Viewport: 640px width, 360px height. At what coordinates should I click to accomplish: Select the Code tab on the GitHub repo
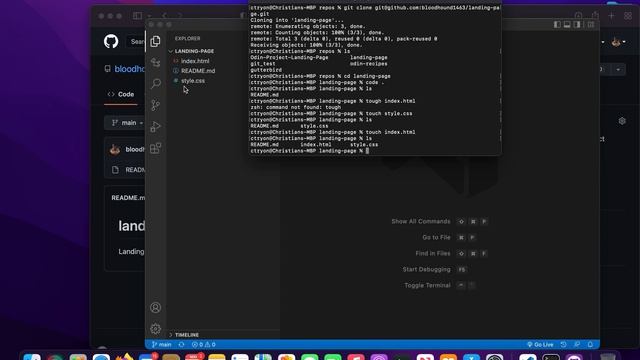[x=121, y=94]
